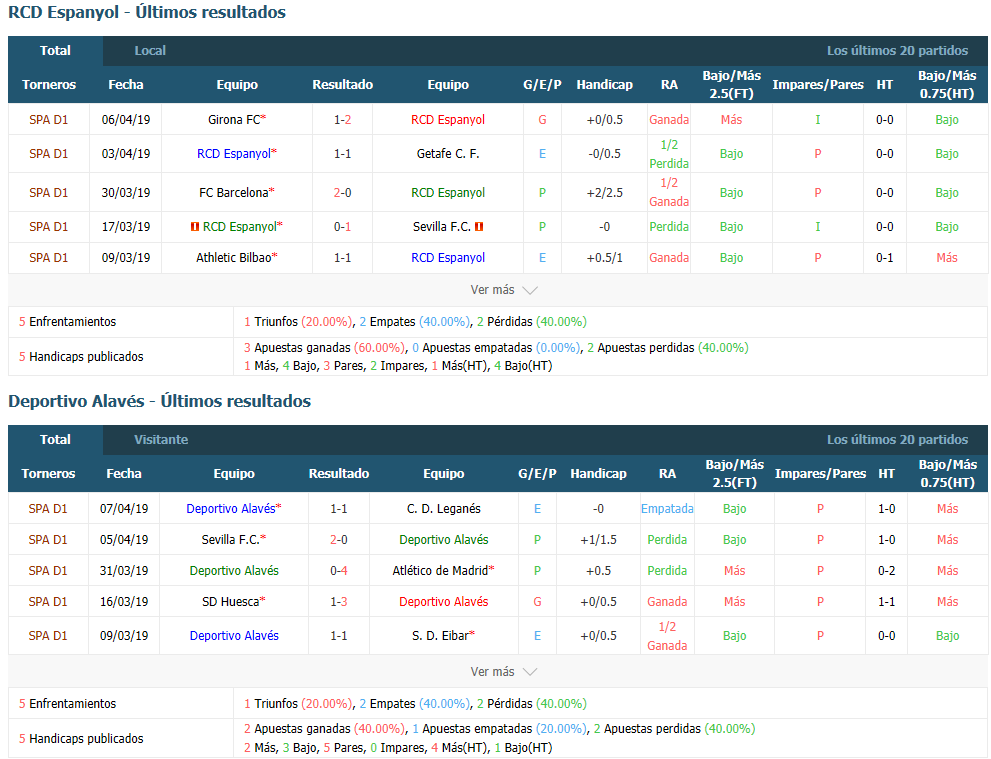Switch to the Visitante tab
The height and width of the screenshot is (759, 991).
(x=161, y=440)
